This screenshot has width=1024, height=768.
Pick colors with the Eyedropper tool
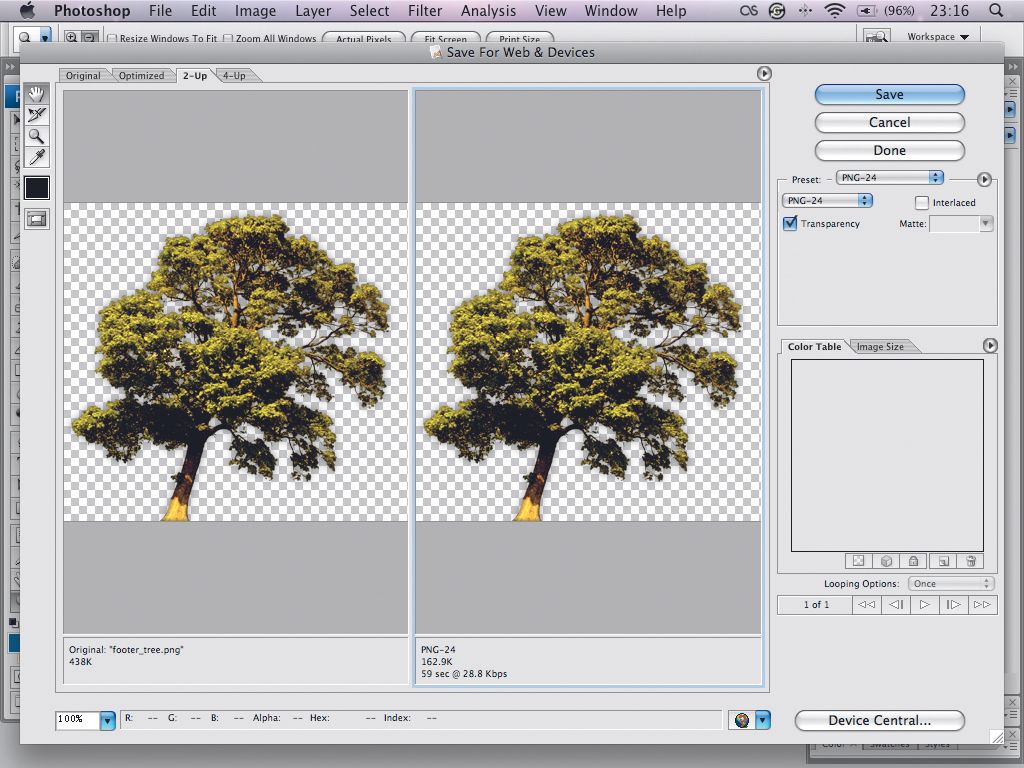pyautogui.click(x=37, y=157)
